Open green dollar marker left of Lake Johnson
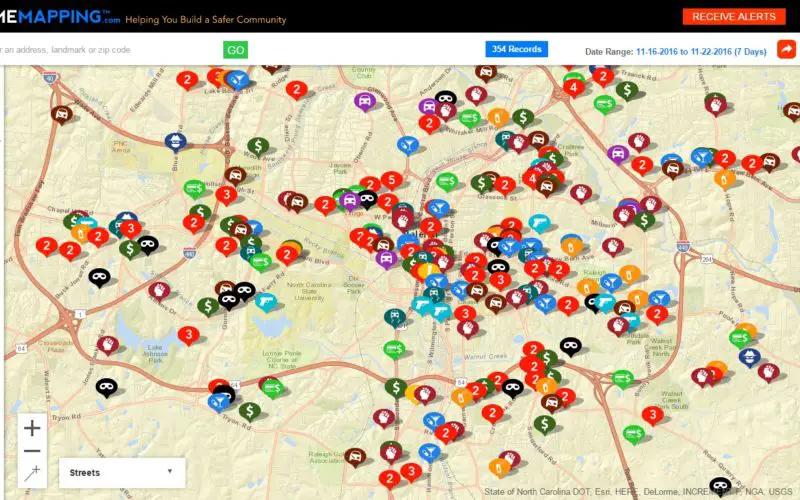800x500 pixels. tap(208, 307)
